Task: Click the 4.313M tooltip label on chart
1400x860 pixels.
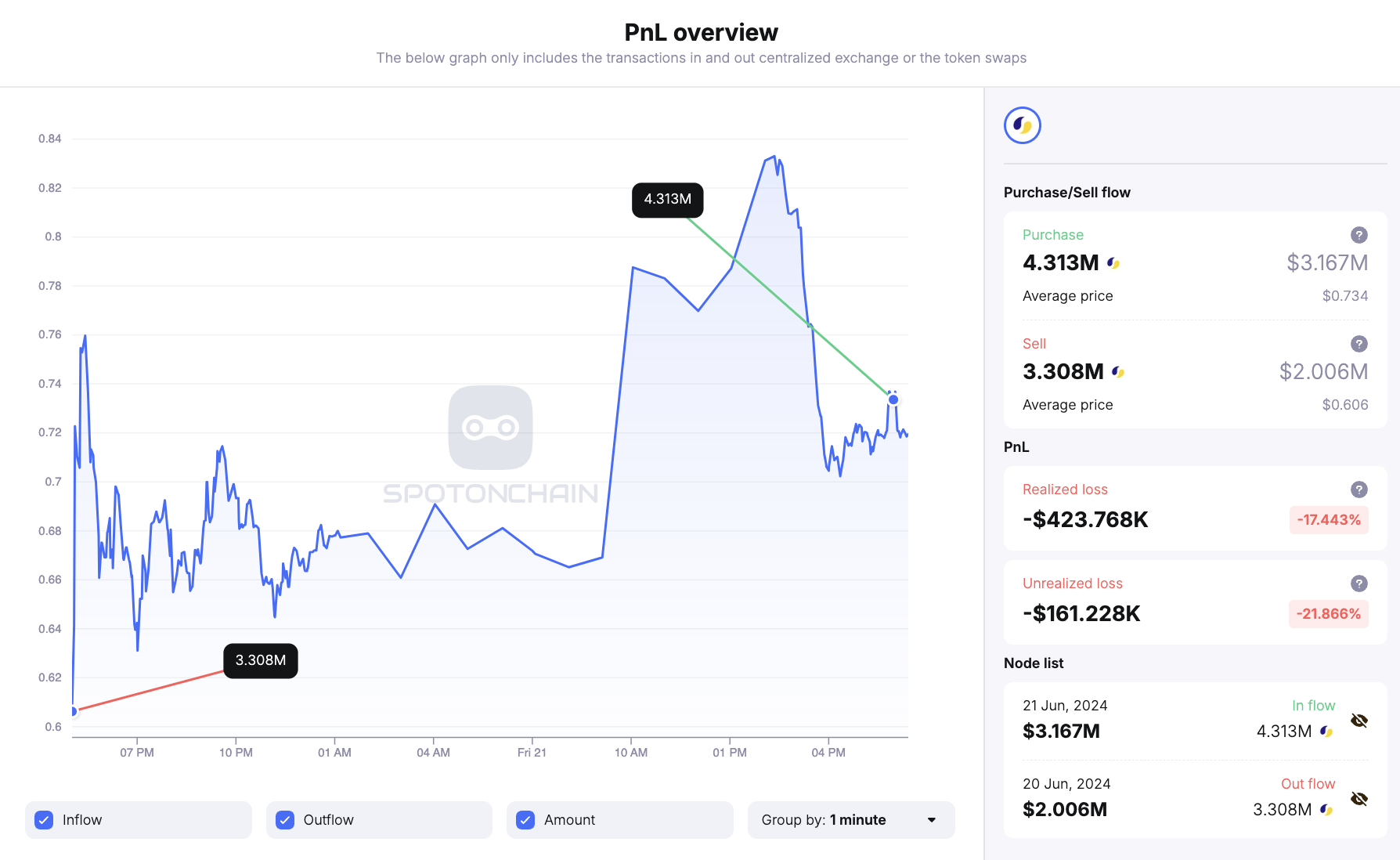Action: pyautogui.click(x=667, y=200)
